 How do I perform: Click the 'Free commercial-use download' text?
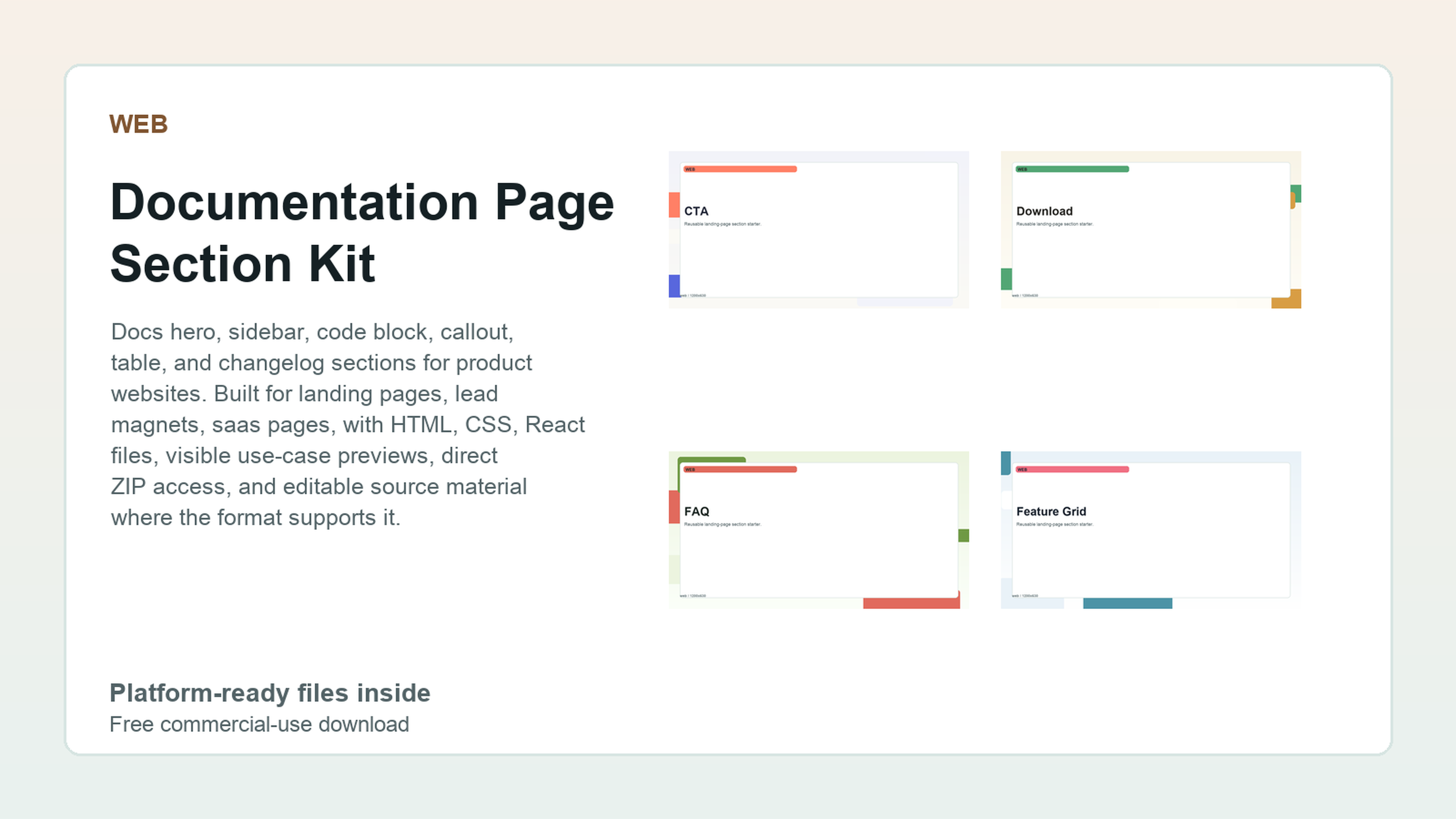(x=259, y=725)
